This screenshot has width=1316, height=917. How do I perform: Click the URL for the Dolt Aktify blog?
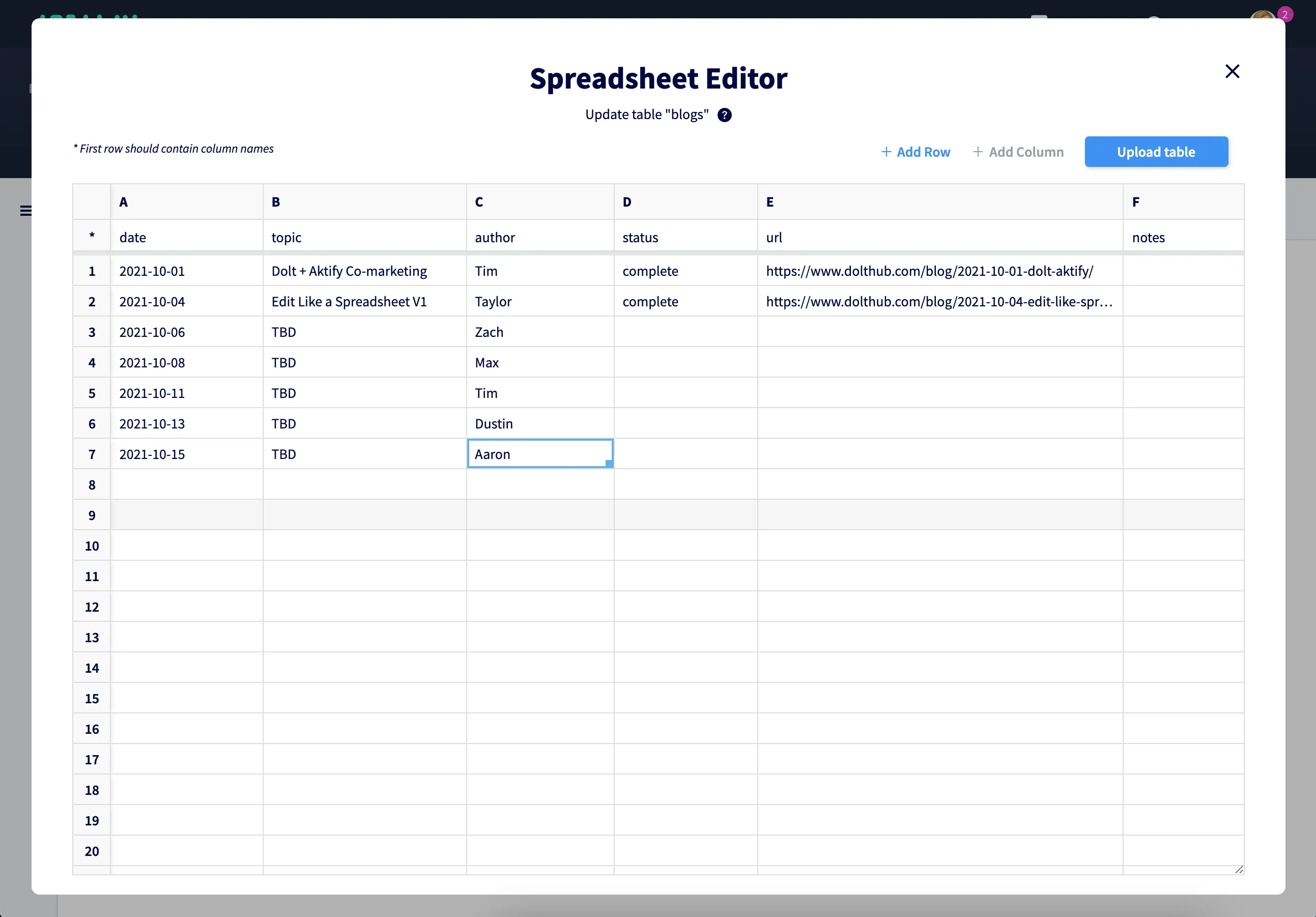pos(929,271)
